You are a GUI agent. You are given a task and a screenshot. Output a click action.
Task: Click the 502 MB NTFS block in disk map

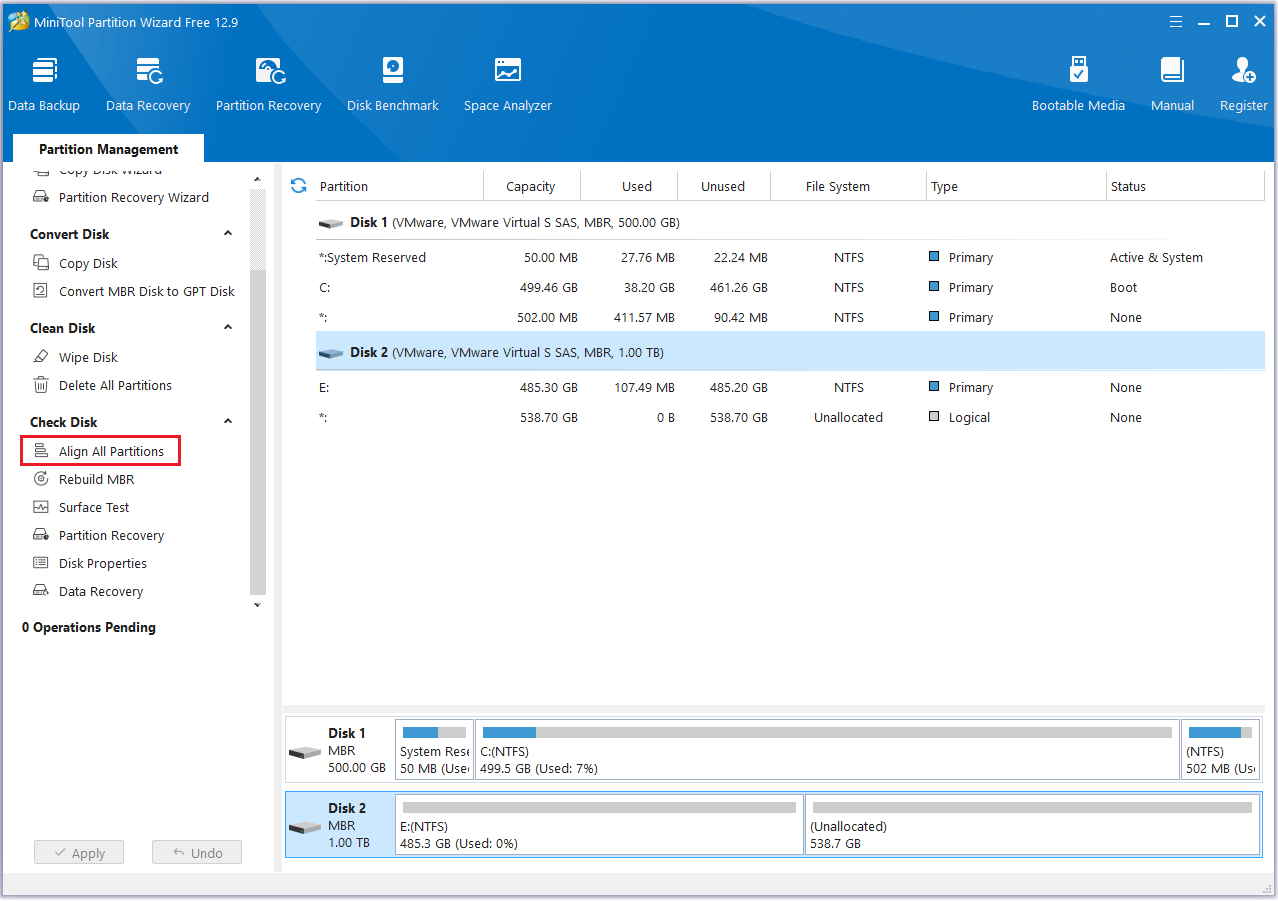coord(1220,749)
